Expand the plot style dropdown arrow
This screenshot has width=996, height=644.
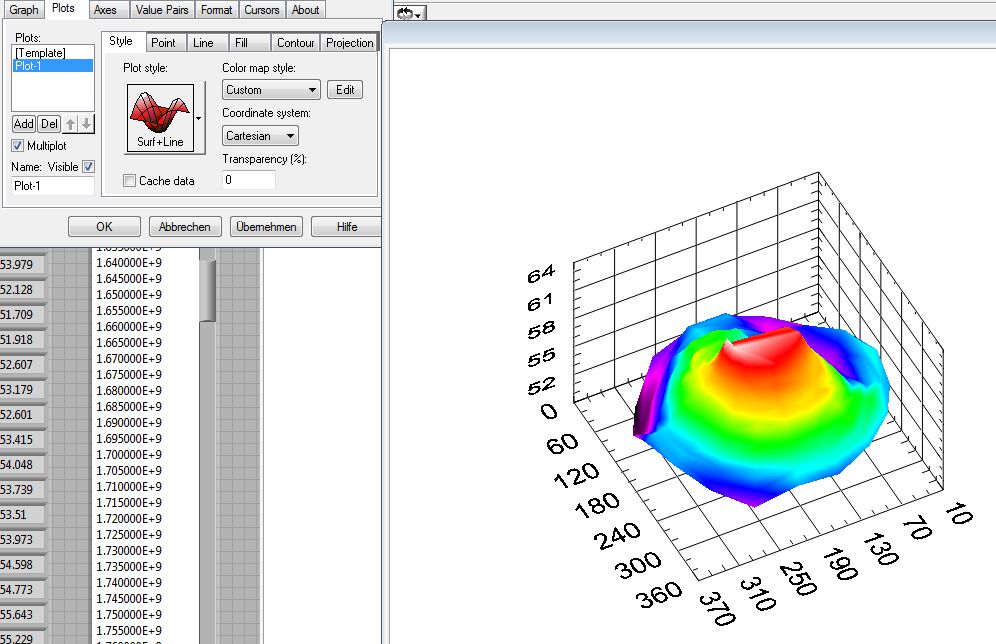[199, 118]
